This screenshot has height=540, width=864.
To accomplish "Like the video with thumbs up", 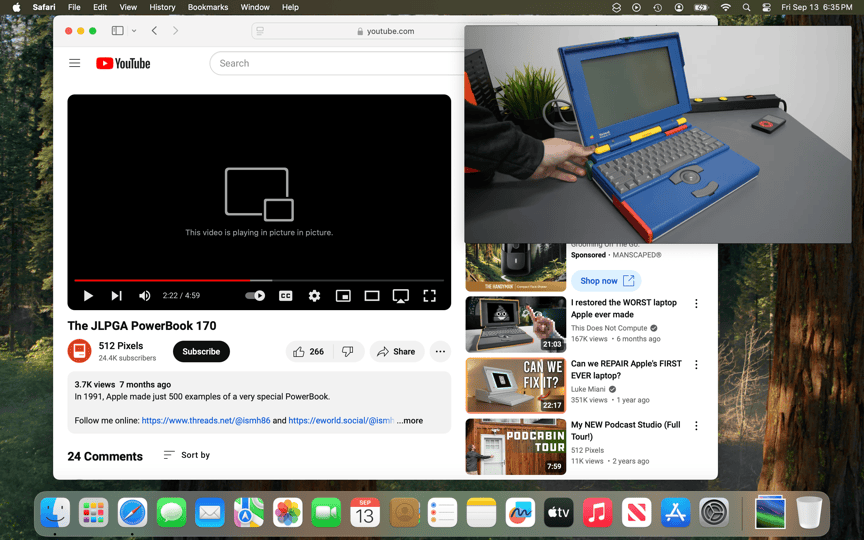I will (x=309, y=352).
